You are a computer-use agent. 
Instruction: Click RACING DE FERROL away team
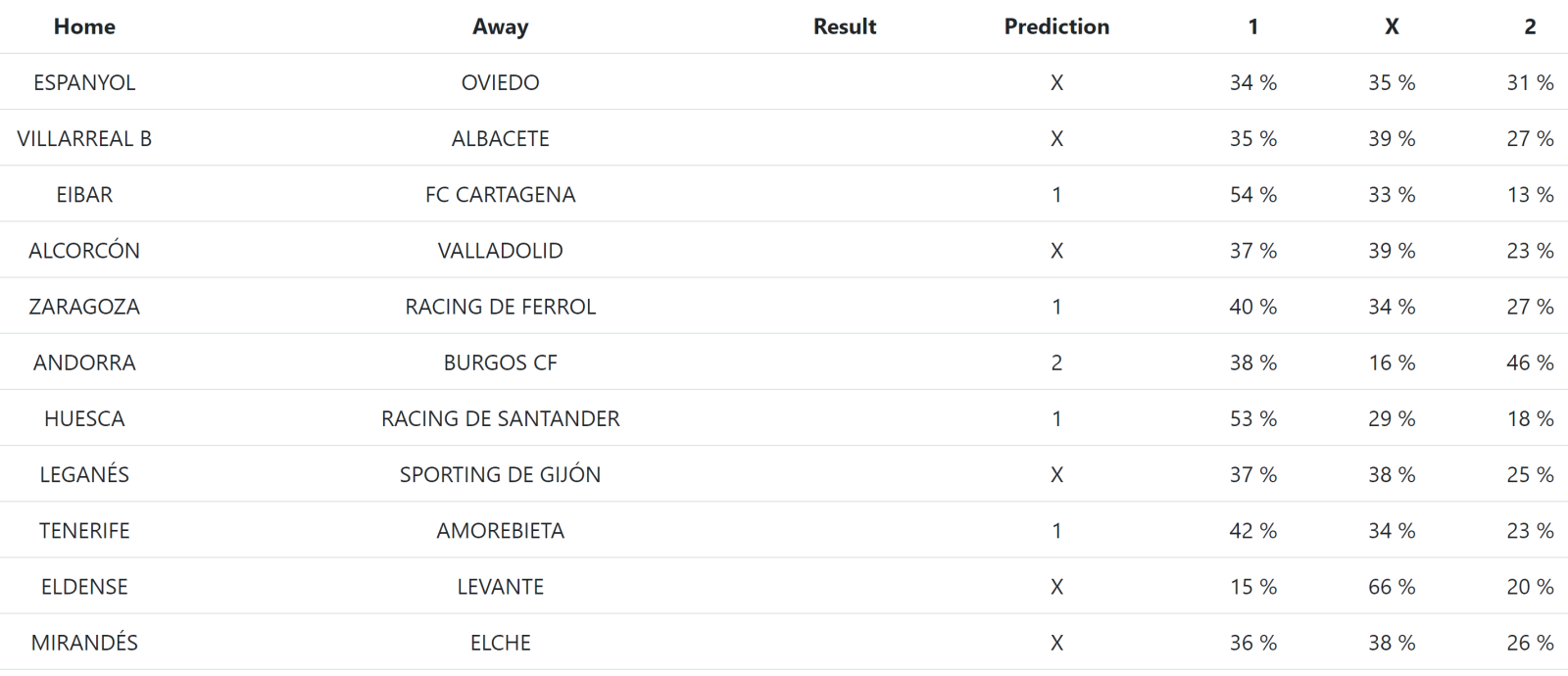[x=500, y=307]
